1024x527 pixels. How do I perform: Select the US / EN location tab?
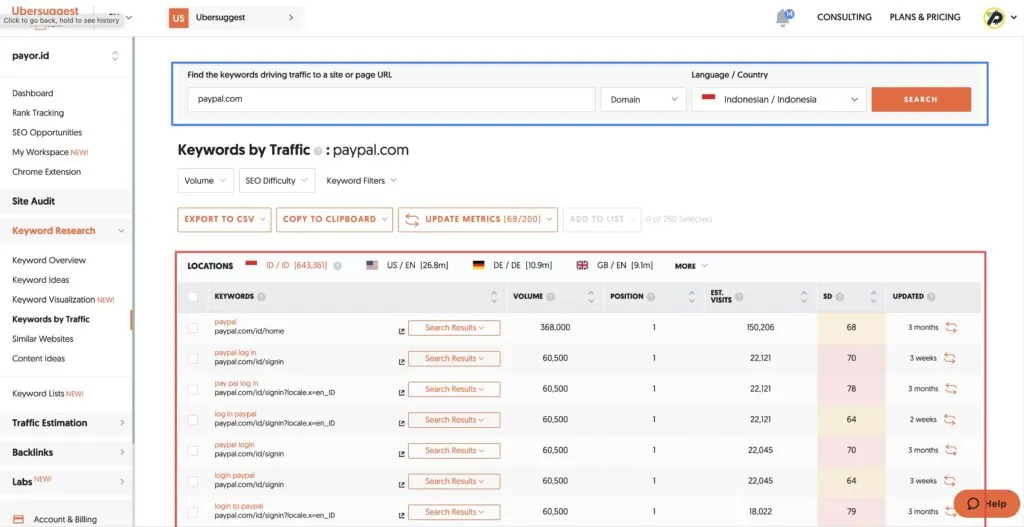click(407, 266)
